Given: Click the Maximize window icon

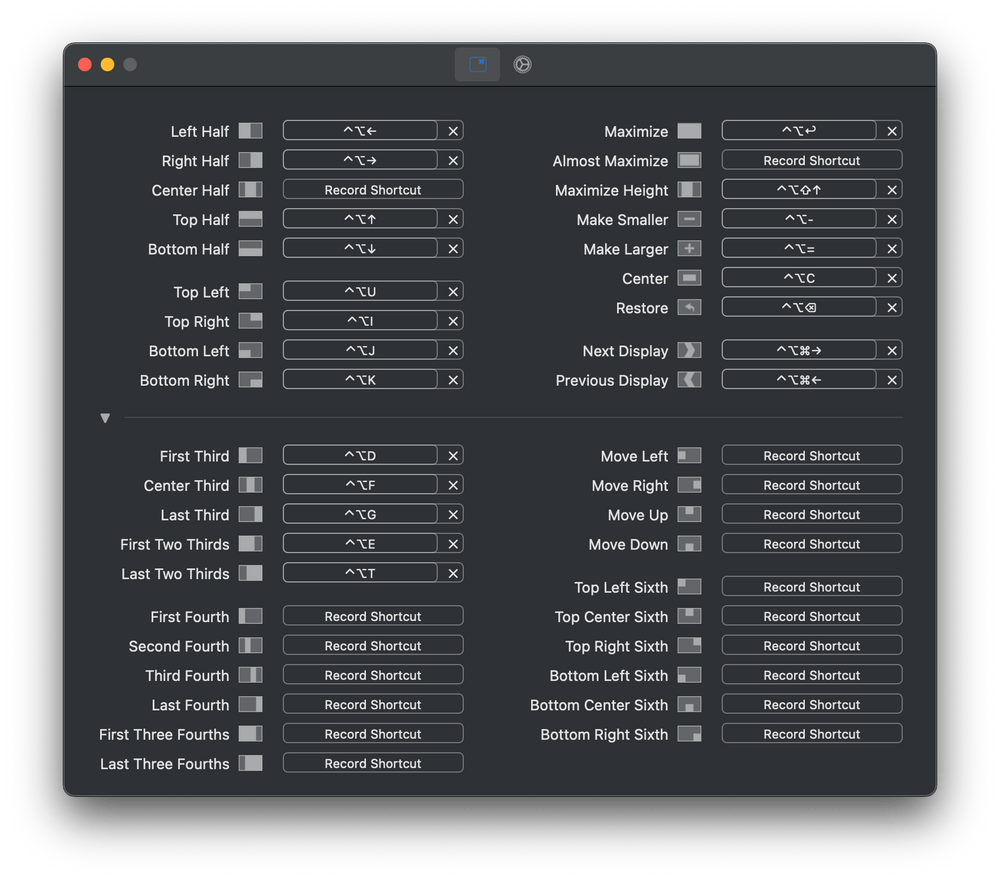Looking at the screenshot, I should coord(691,130).
